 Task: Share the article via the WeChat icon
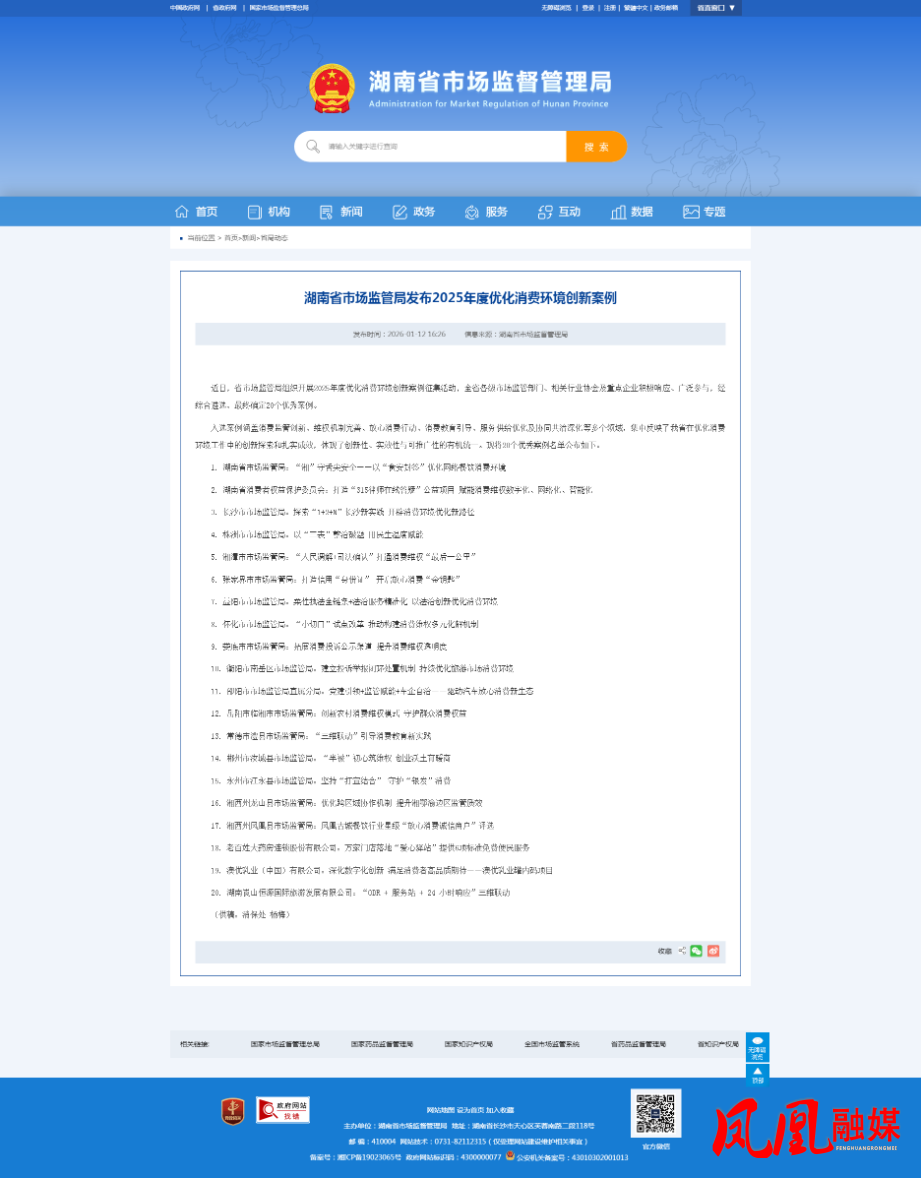point(696,950)
